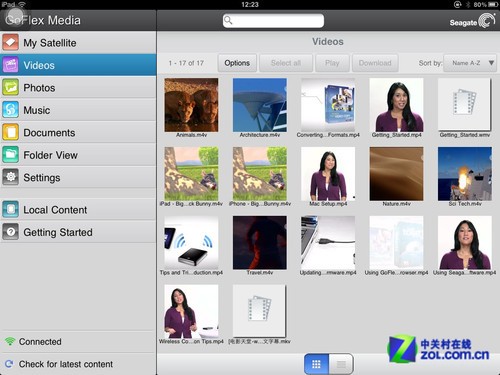Click the GoFlex Media title
The image size is (500, 375).
(43, 20)
